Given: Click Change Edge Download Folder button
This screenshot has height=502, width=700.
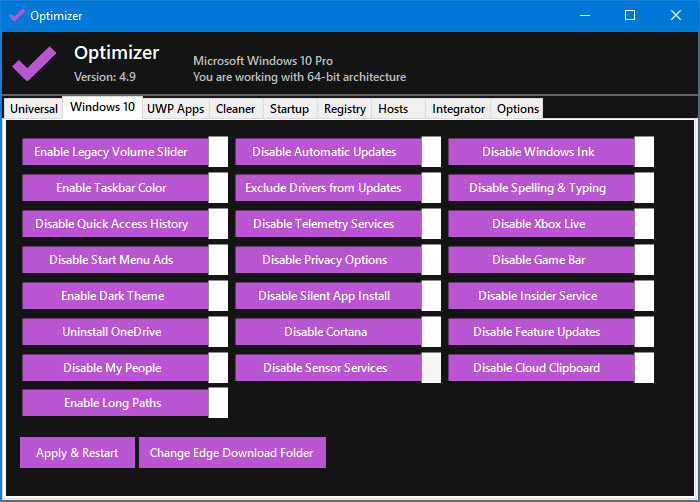Looking at the screenshot, I should (231, 453).
